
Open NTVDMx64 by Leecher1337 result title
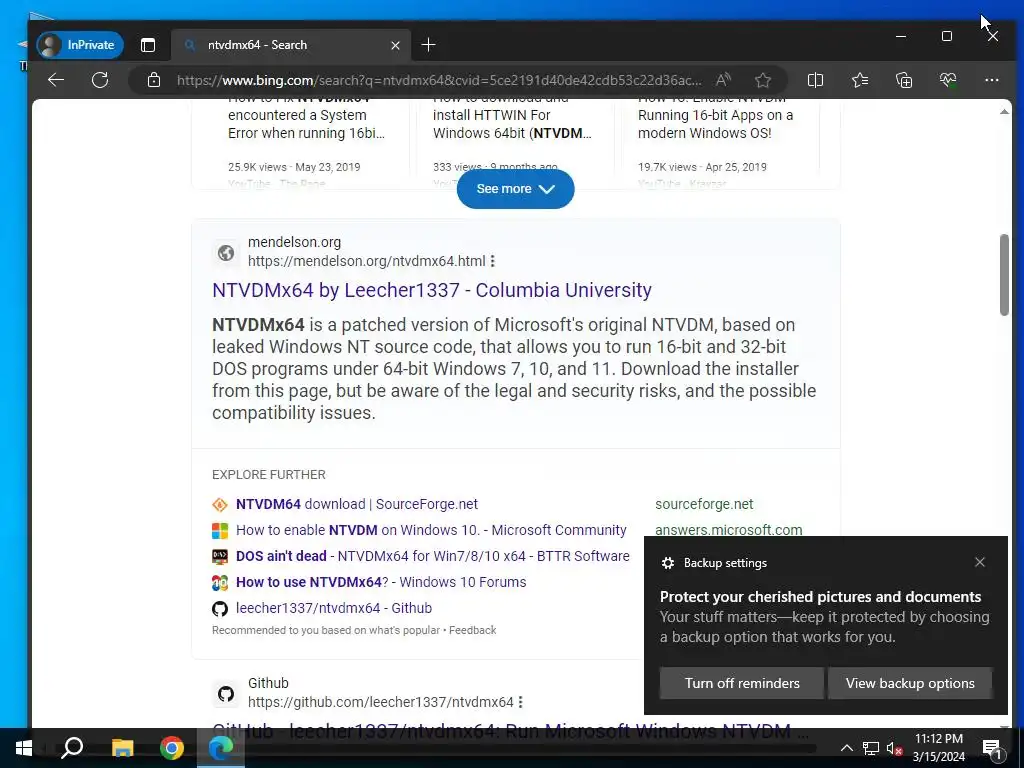point(432,290)
